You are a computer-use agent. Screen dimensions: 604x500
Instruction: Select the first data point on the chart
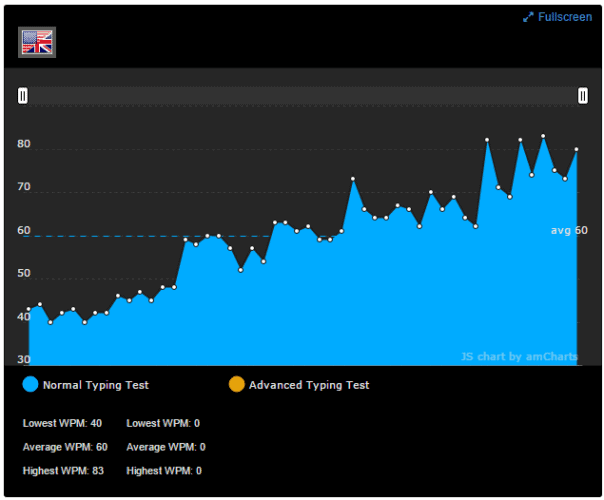pyautogui.click(x=29, y=309)
